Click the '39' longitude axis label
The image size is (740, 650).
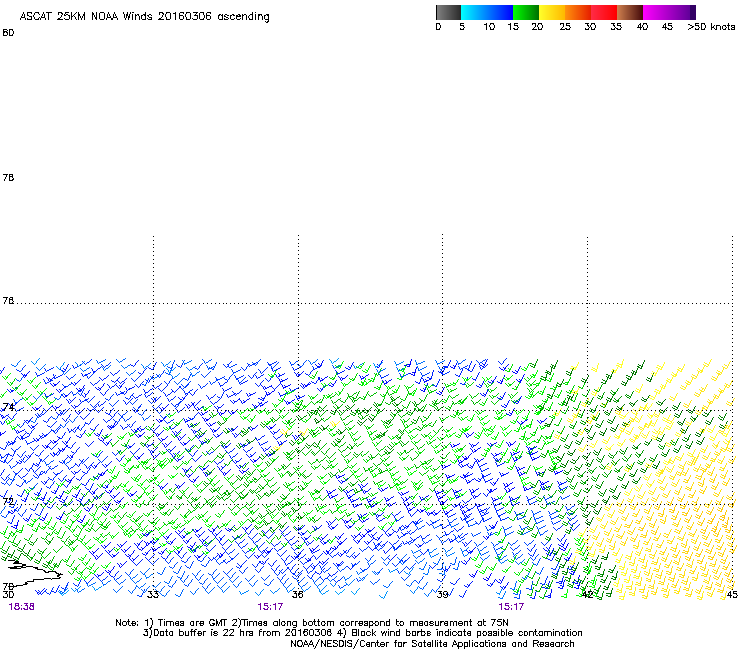click(x=442, y=594)
